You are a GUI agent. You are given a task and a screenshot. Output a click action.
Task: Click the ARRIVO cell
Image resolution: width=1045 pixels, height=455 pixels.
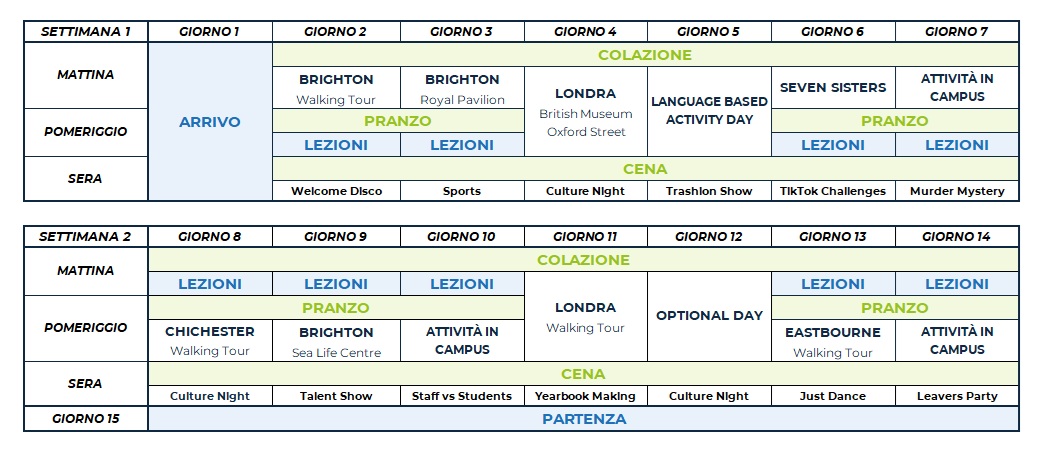pyautogui.click(x=210, y=122)
